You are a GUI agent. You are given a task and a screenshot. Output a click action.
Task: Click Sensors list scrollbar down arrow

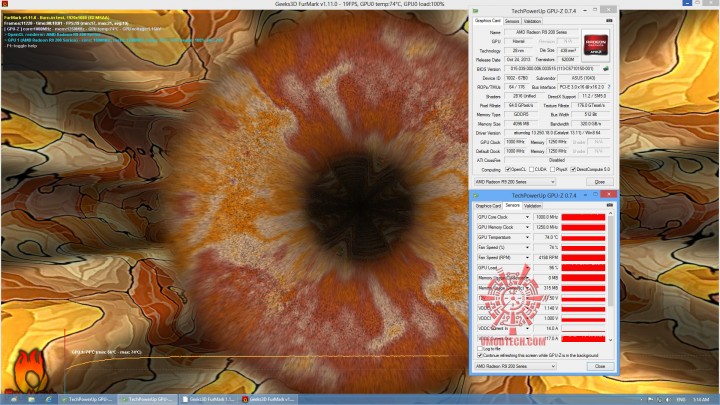coord(610,340)
